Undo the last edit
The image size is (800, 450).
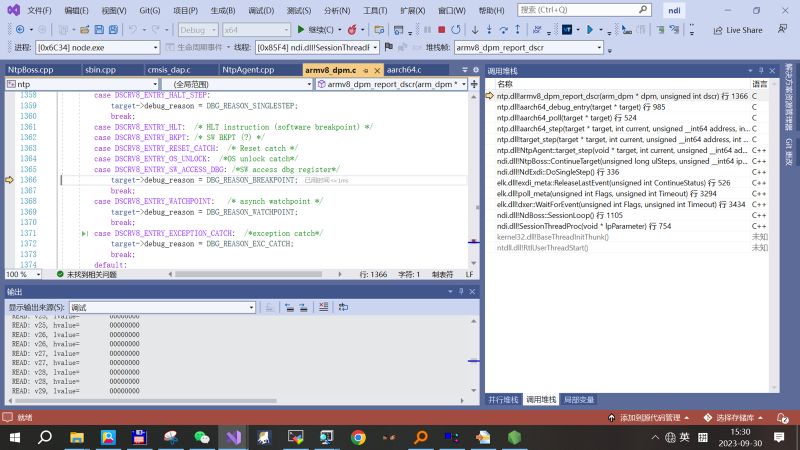[x=133, y=30]
